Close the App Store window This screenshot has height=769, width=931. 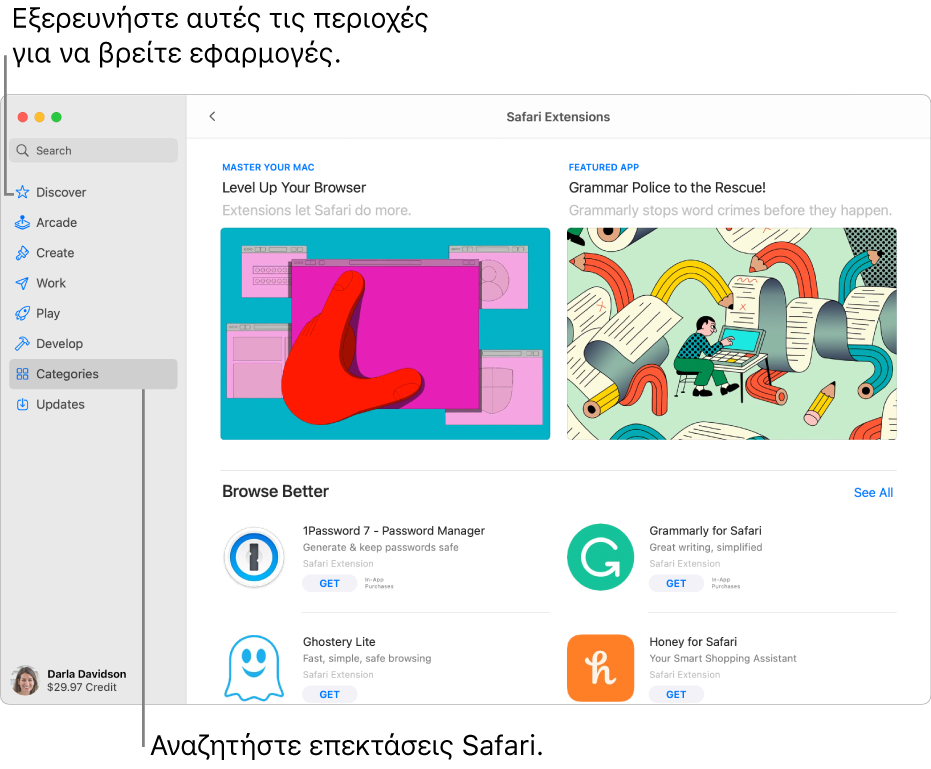(x=23, y=117)
